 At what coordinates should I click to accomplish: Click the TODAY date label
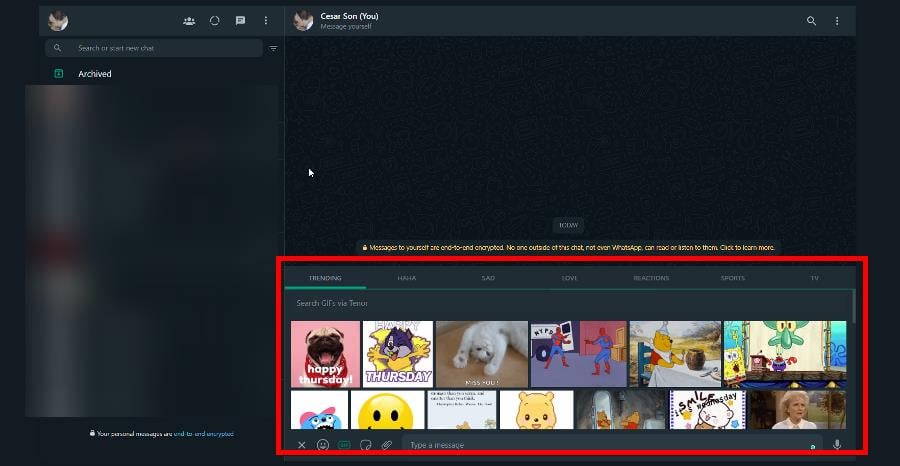[x=568, y=226]
